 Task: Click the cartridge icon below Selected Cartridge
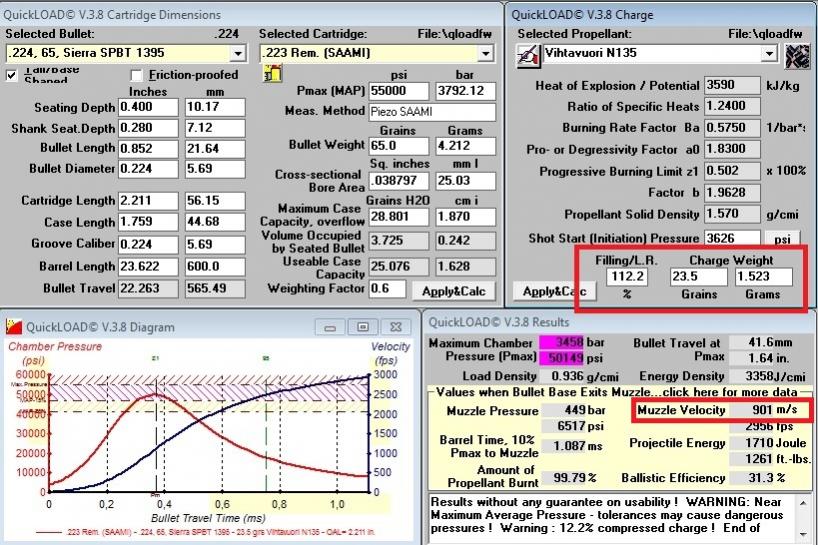[271, 73]
